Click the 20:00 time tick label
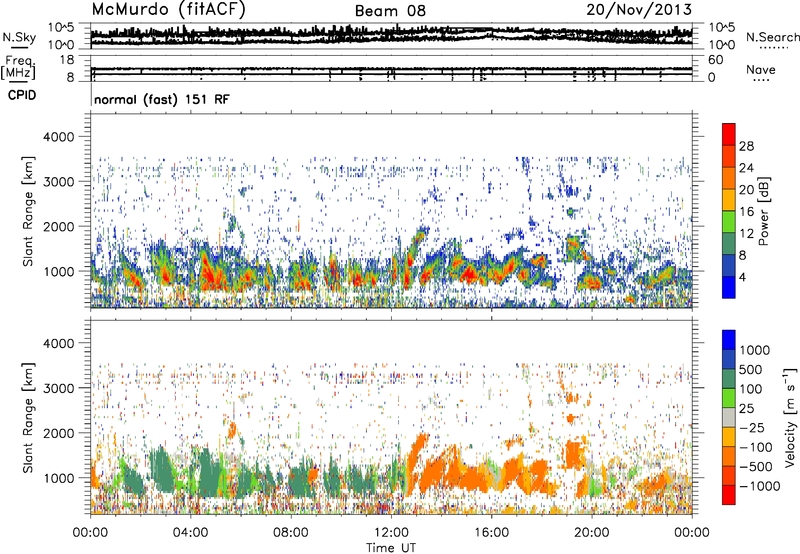 (591, 533)
